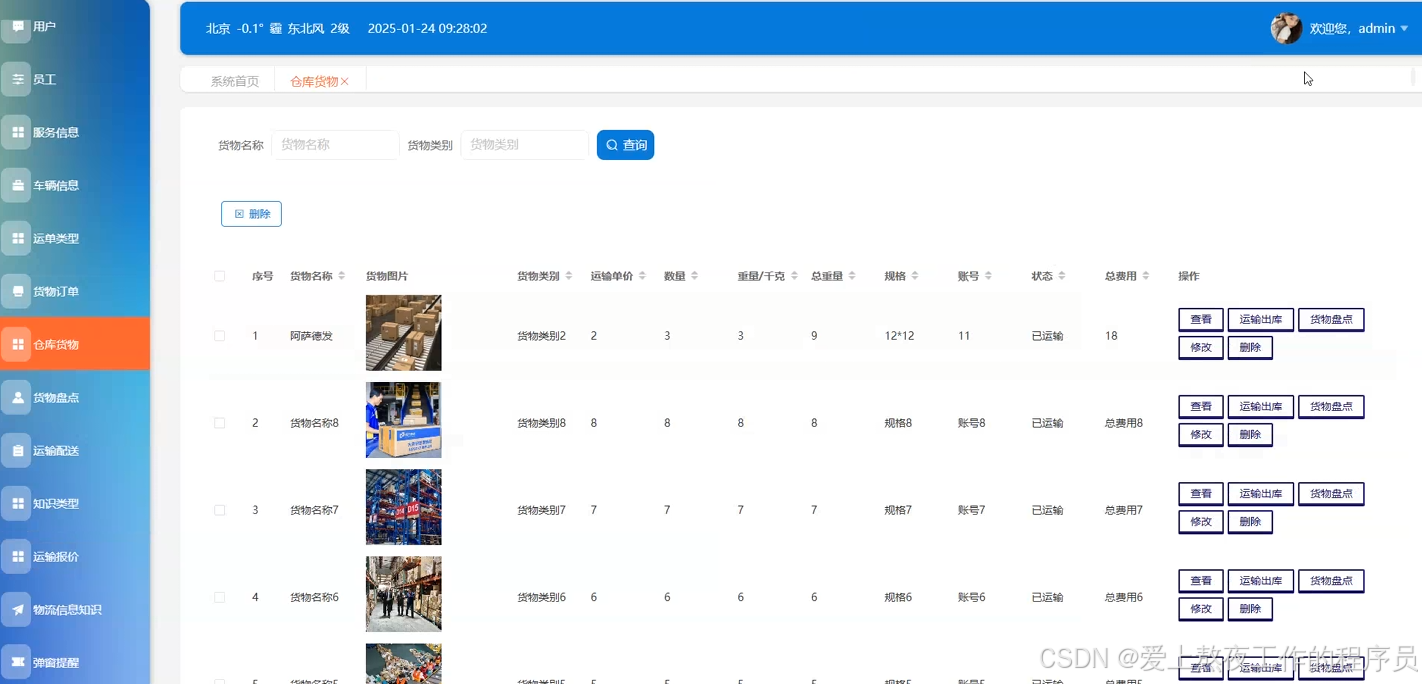Click the 物流信息知识 paper-plane icon
This screenshot has height=684, width=1422.
point(17,609)
